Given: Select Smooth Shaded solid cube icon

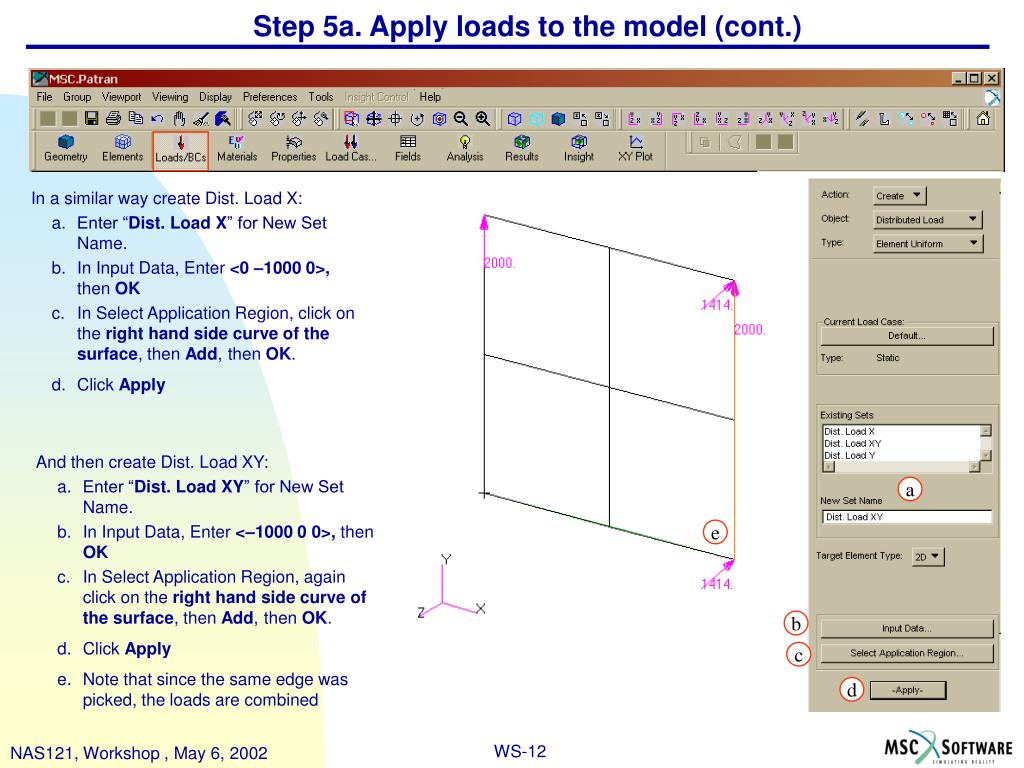Looking at the screenshot, I should tap(558, 118).
